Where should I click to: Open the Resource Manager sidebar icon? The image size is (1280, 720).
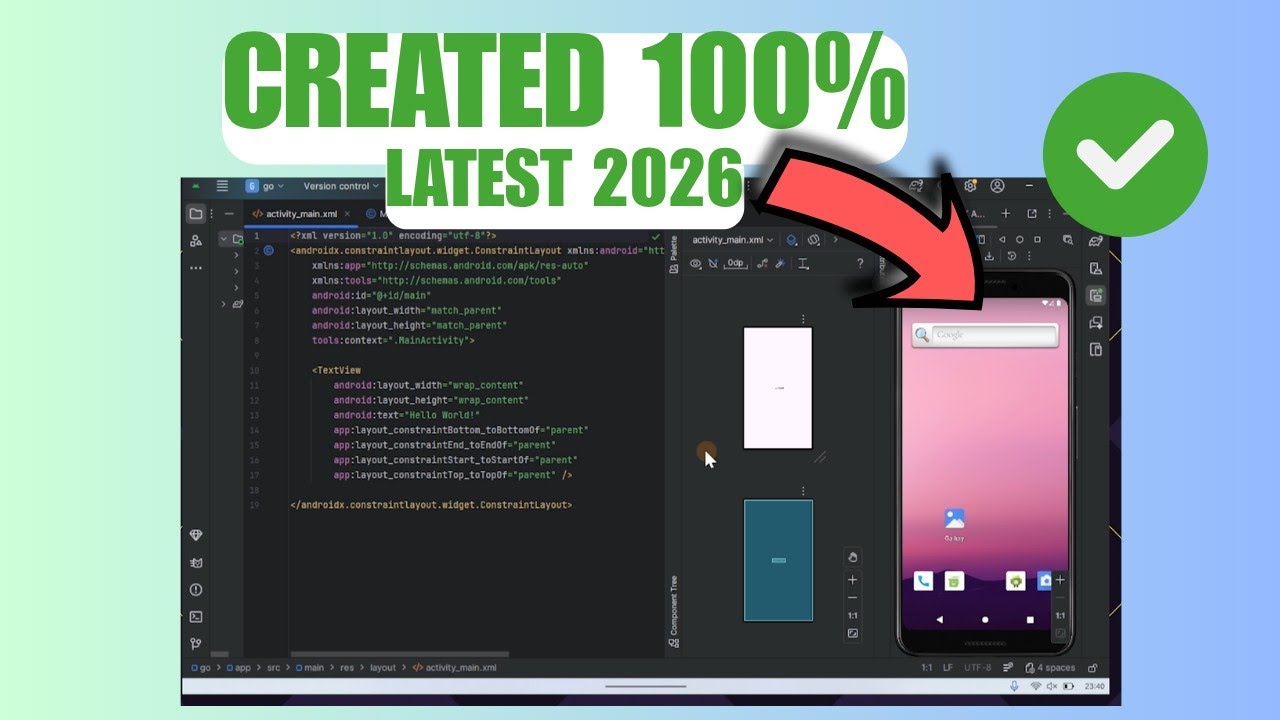tap(196, 241)
